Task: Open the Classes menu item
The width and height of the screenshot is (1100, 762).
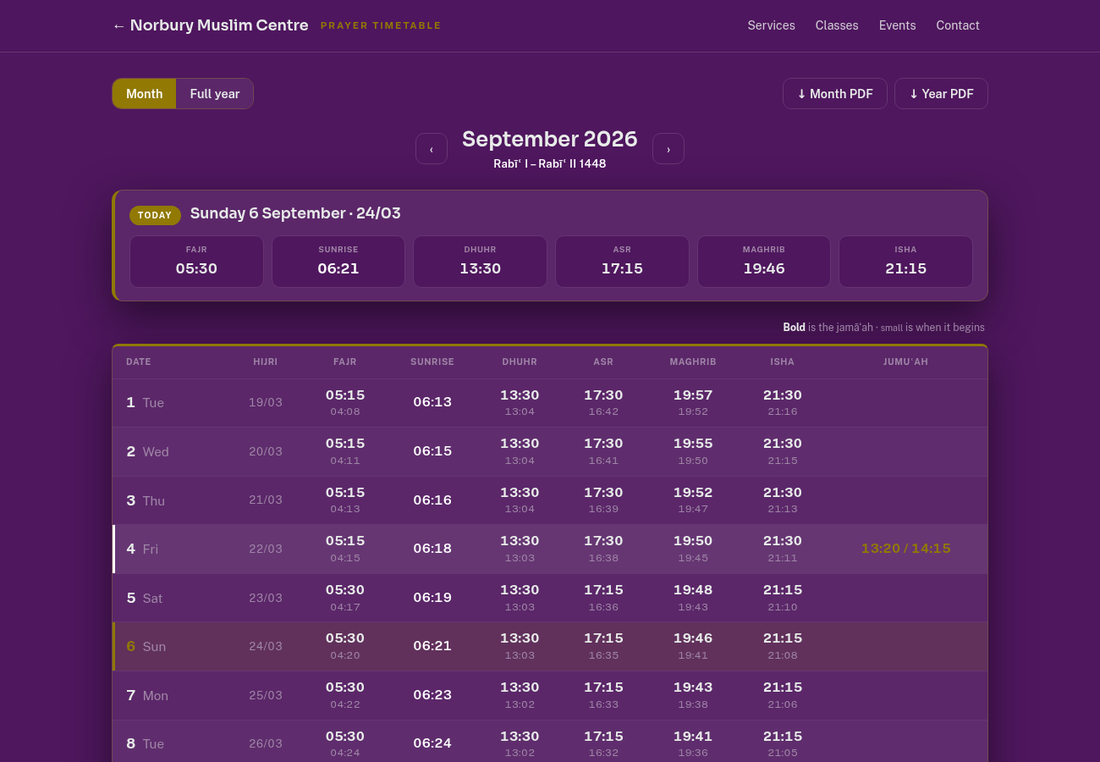Action: (x=836, y=25)
